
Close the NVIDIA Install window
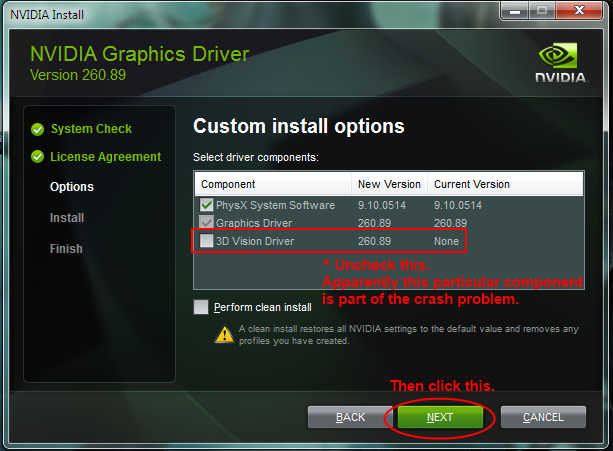click(x=579, y=11)
